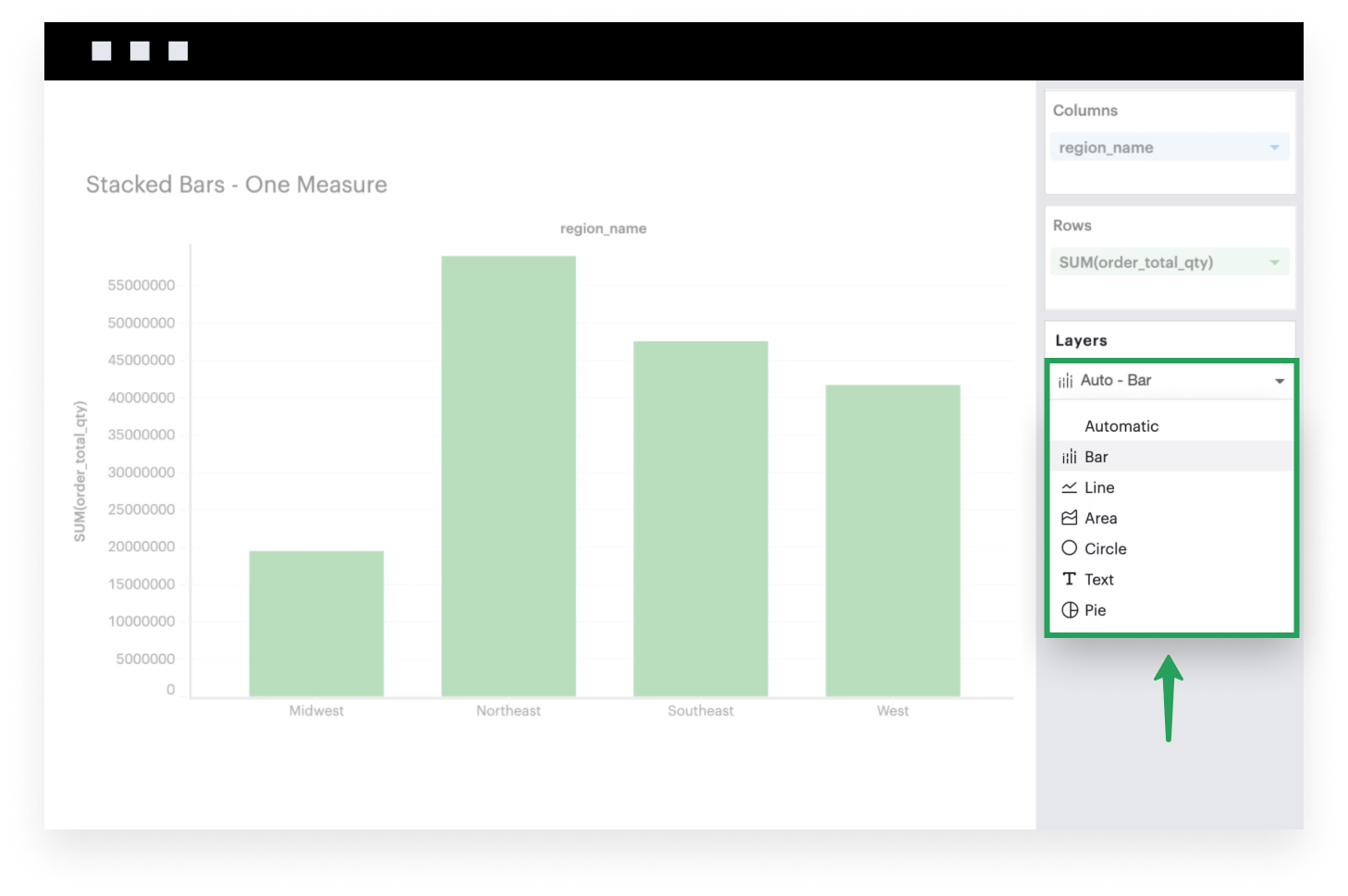Click the Line chart icon
Screen dimensions: 1348x896
pos(1069,487)
